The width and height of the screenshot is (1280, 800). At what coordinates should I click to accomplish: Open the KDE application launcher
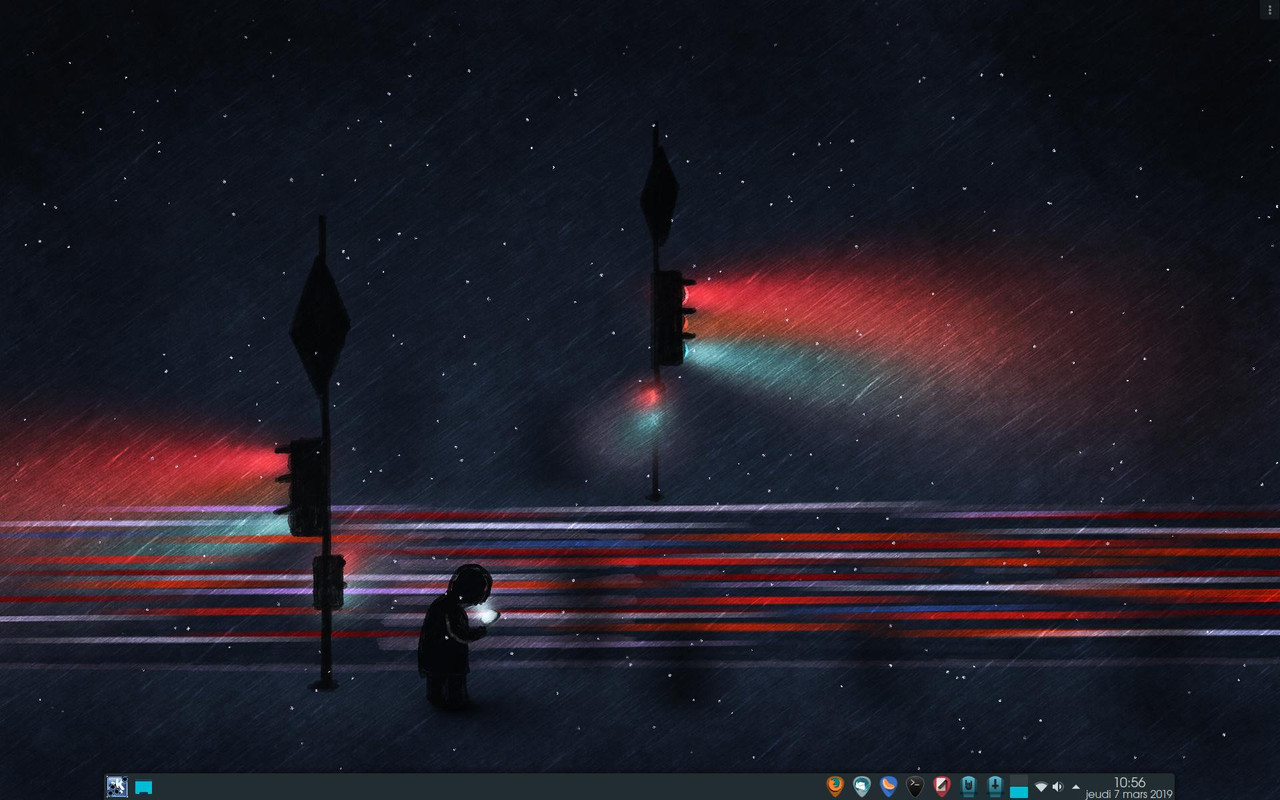point(117,787)
